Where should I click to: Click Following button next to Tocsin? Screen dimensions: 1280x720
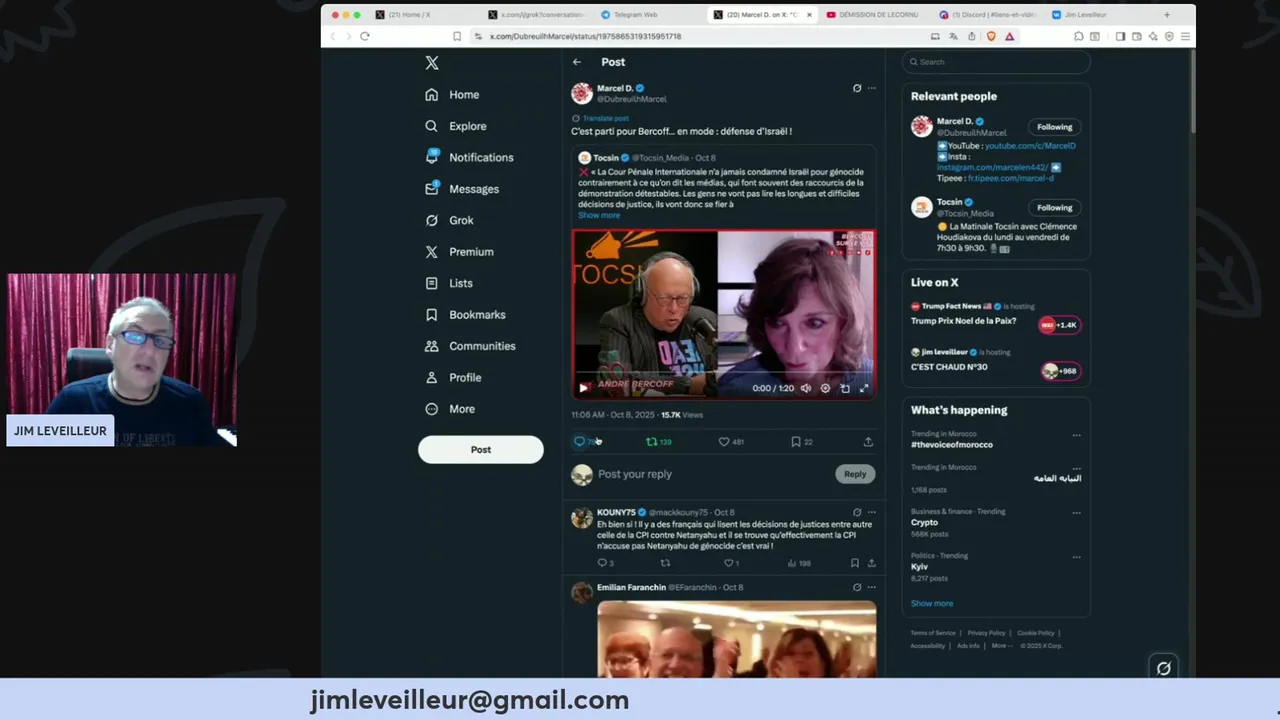[x=1054, y=208]
